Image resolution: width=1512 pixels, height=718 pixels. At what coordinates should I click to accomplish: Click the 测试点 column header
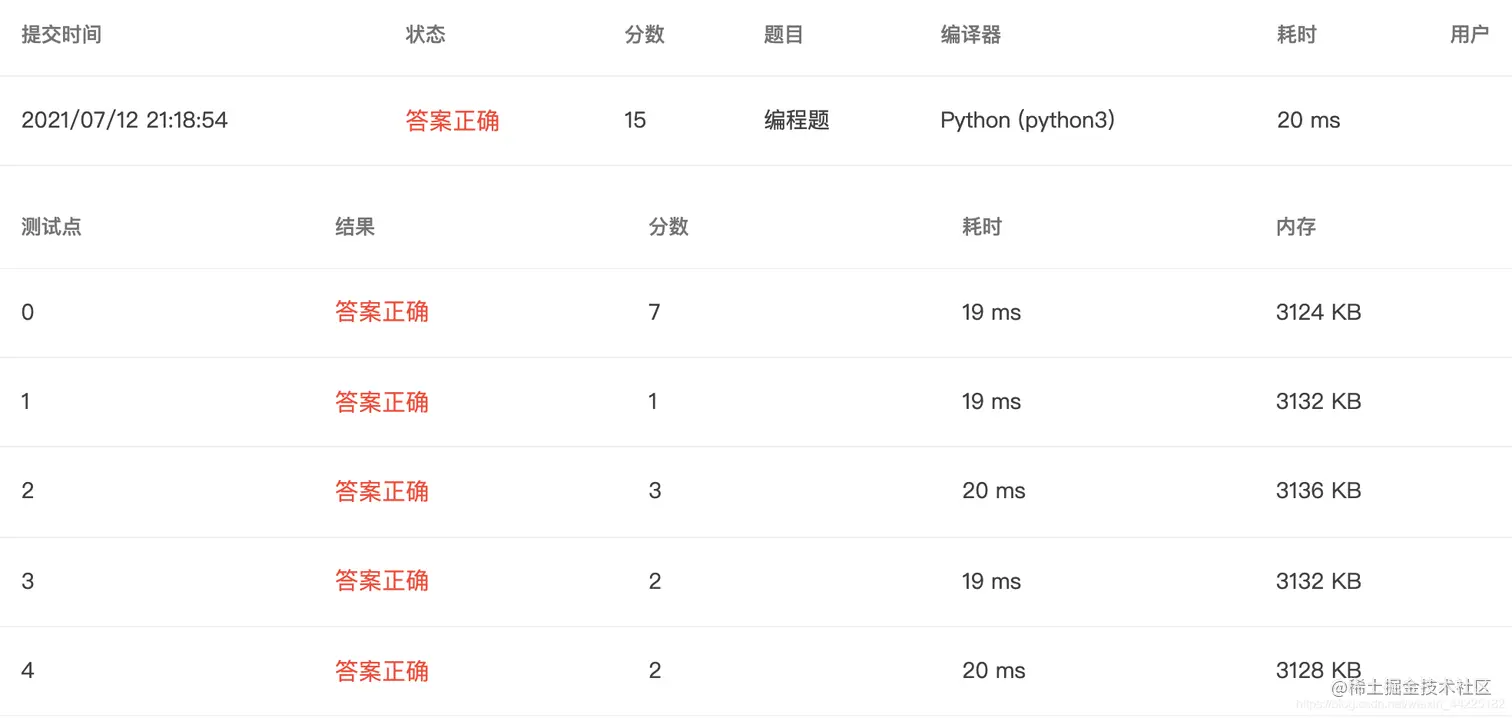pos(51,227)
